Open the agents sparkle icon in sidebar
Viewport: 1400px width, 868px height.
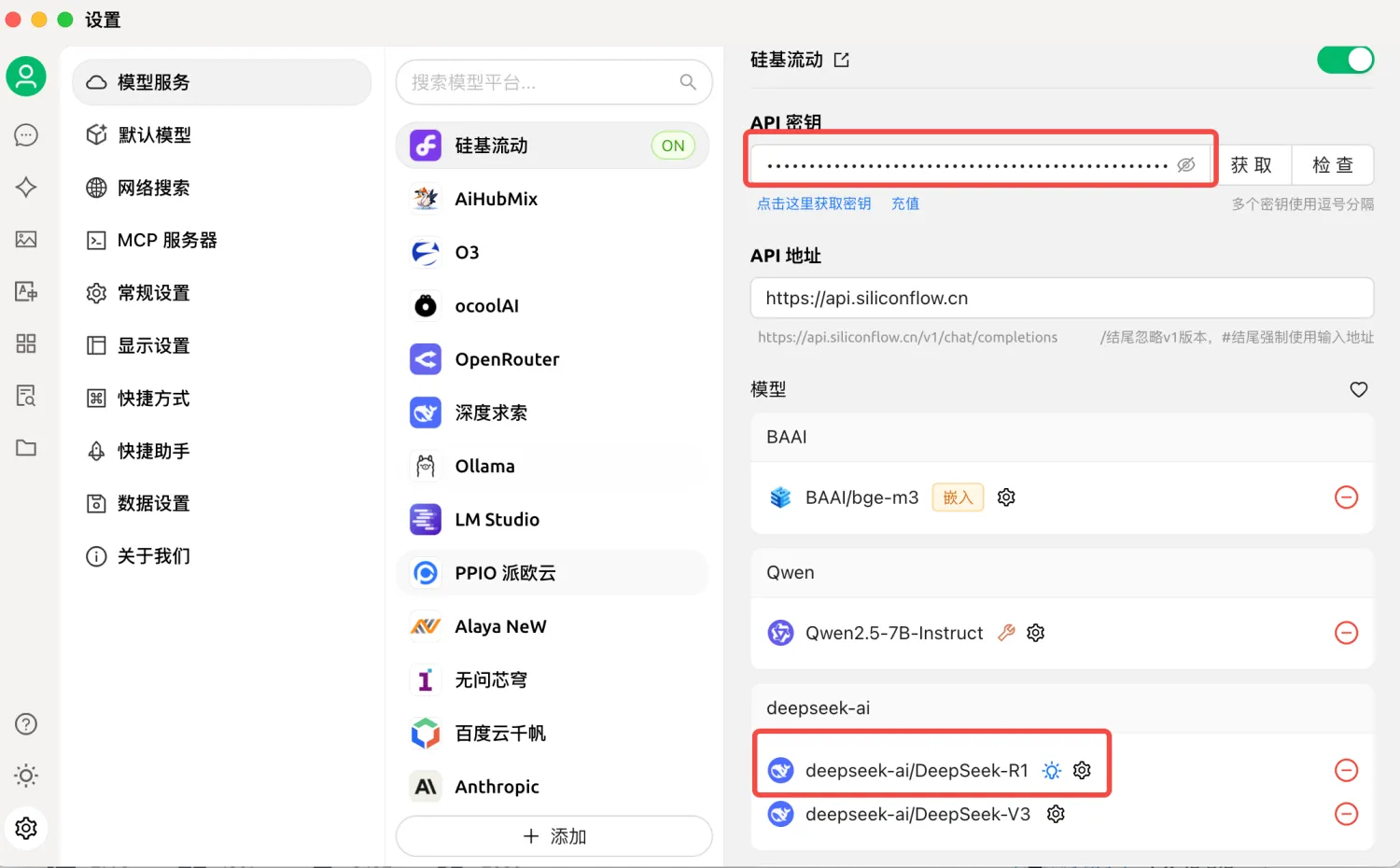26,188
